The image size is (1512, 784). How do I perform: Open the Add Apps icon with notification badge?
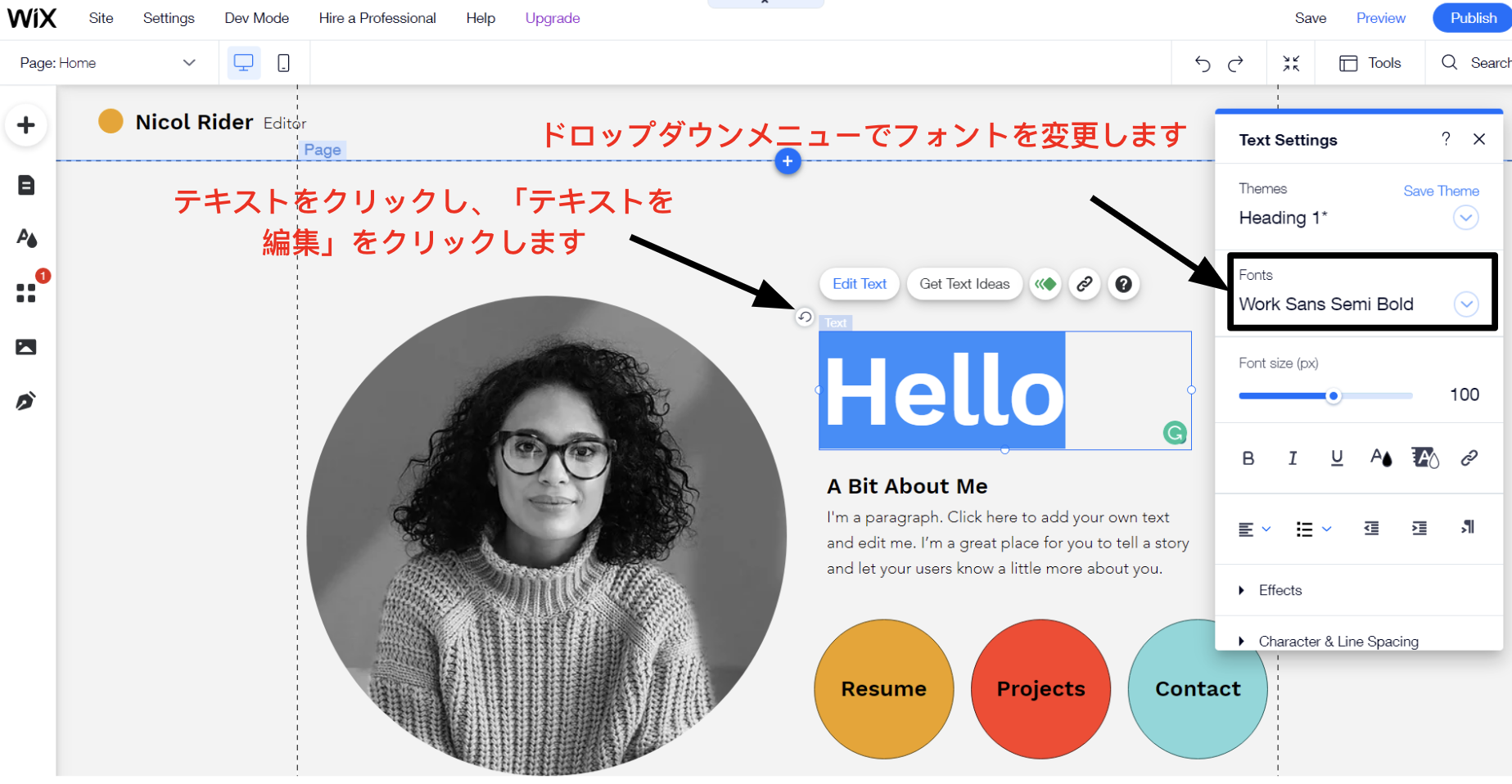(x=26, y=292)
